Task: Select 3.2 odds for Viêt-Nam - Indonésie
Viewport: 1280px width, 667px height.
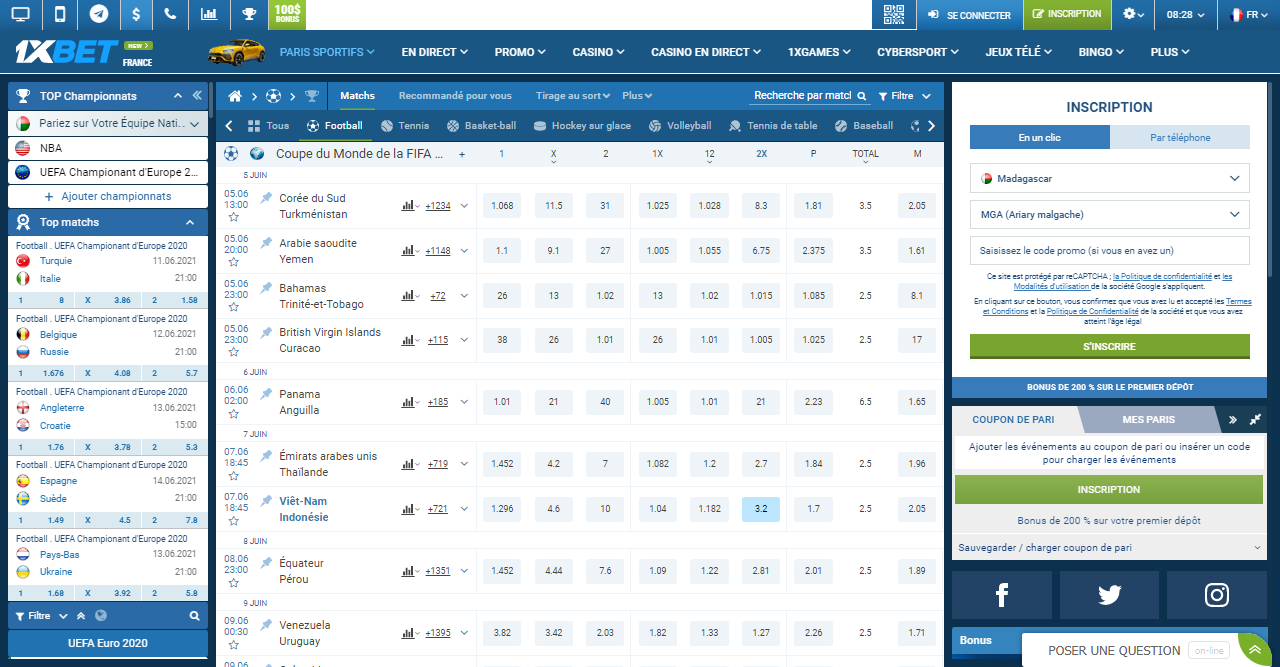Action: pyautogui.click(x=761, y=509)
